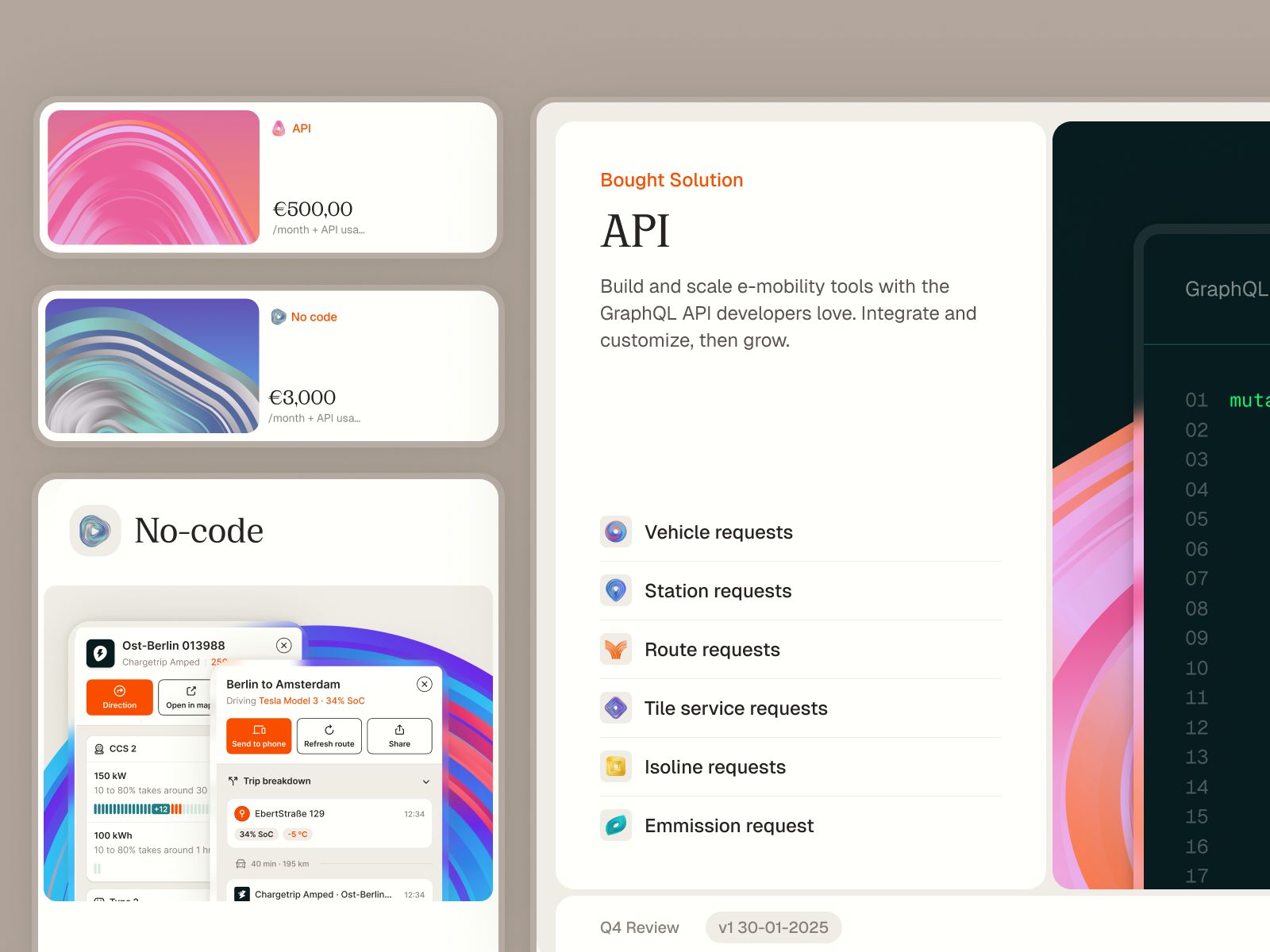Select the Vehicle requests row
1270x952 pixels.
point(801,532)
